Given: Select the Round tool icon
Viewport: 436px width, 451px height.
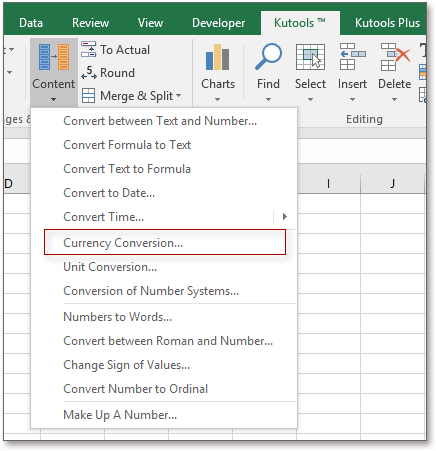Looking at the screenshot, I should click(89, 73).
